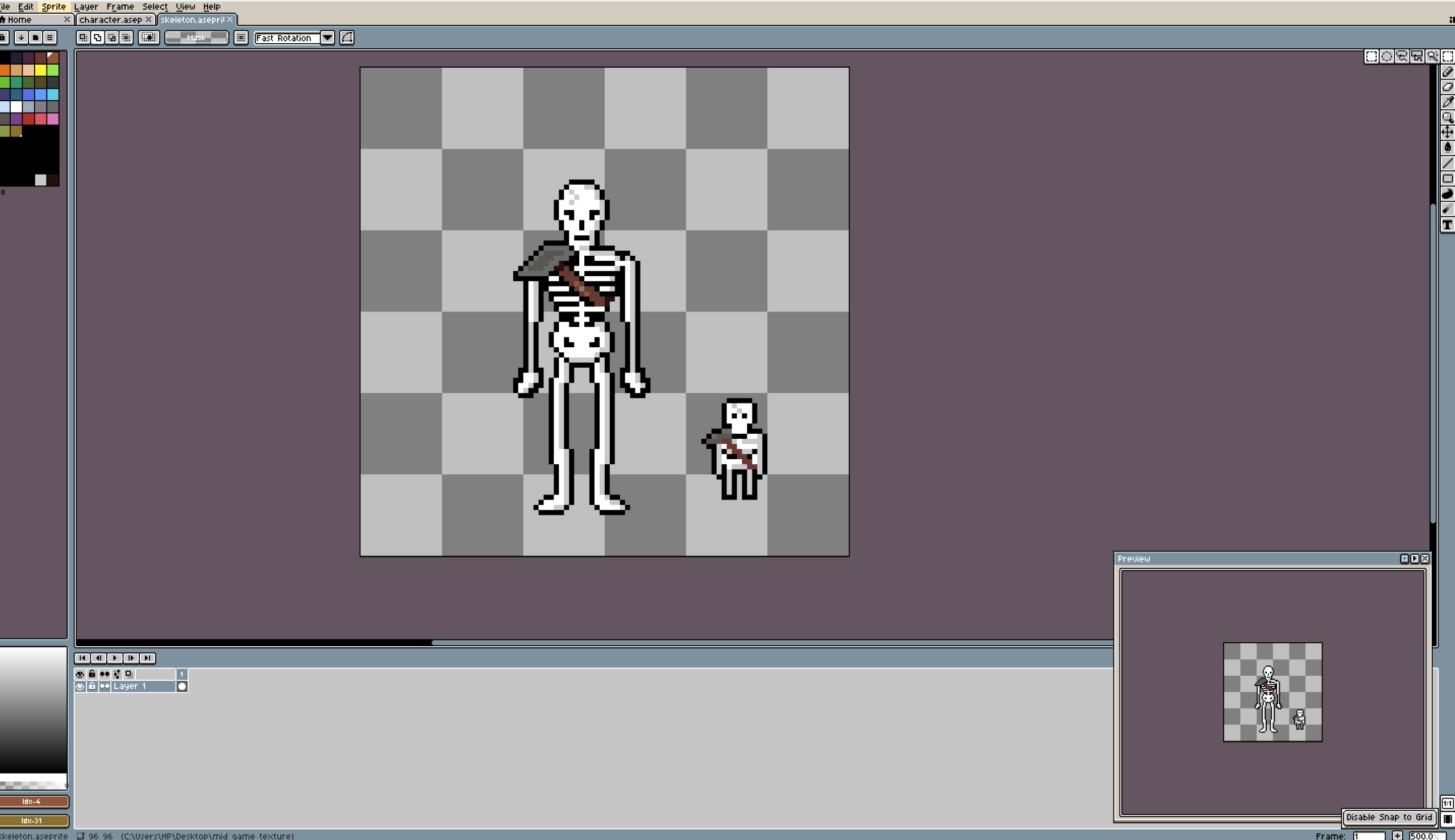
Task: Toggle continuous mode for Layer 1
Action: pyautogui.click(x=105, y=687)
